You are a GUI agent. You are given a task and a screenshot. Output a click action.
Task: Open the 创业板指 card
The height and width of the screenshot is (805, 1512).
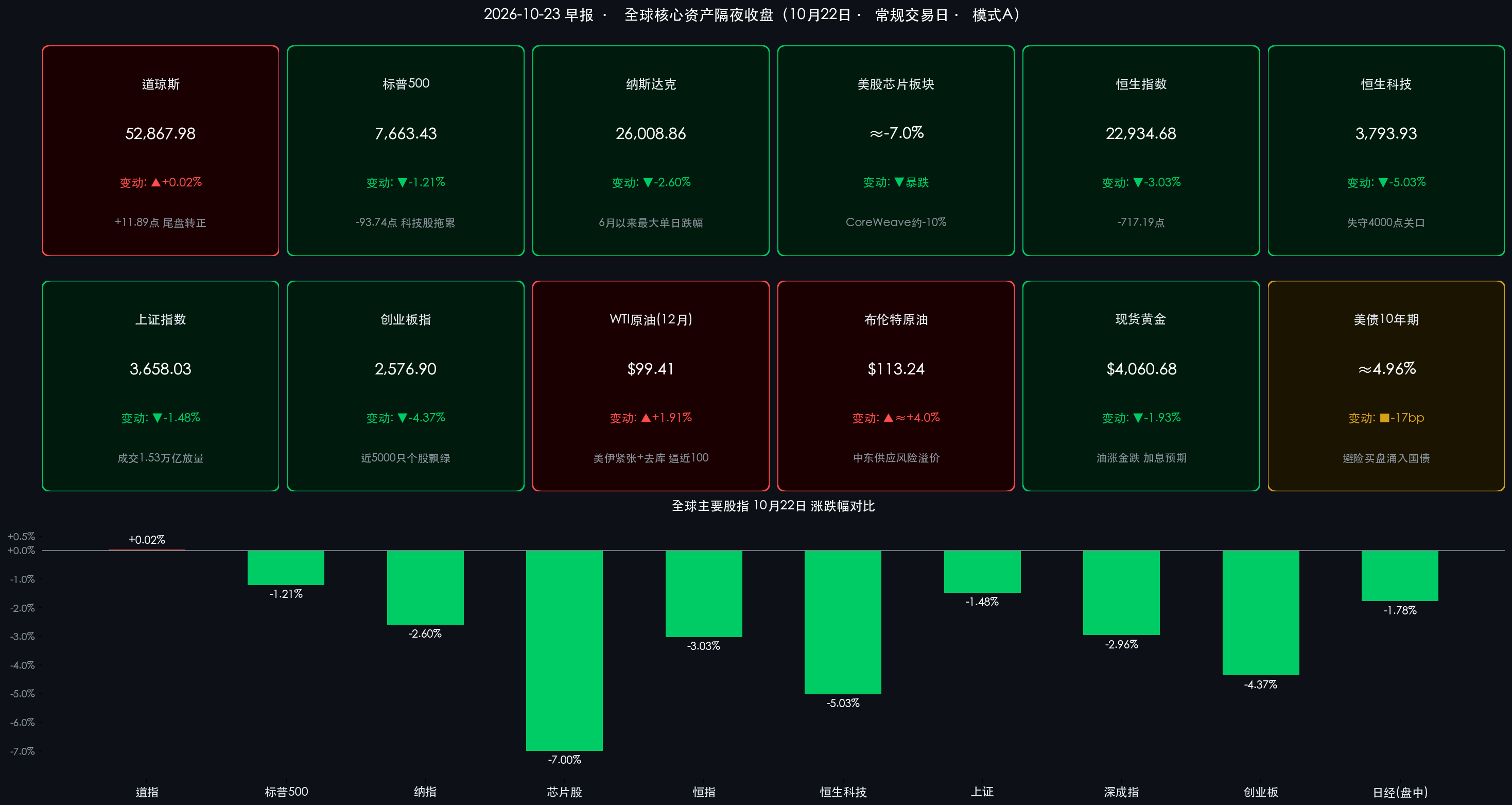click(x=406, y=386)
